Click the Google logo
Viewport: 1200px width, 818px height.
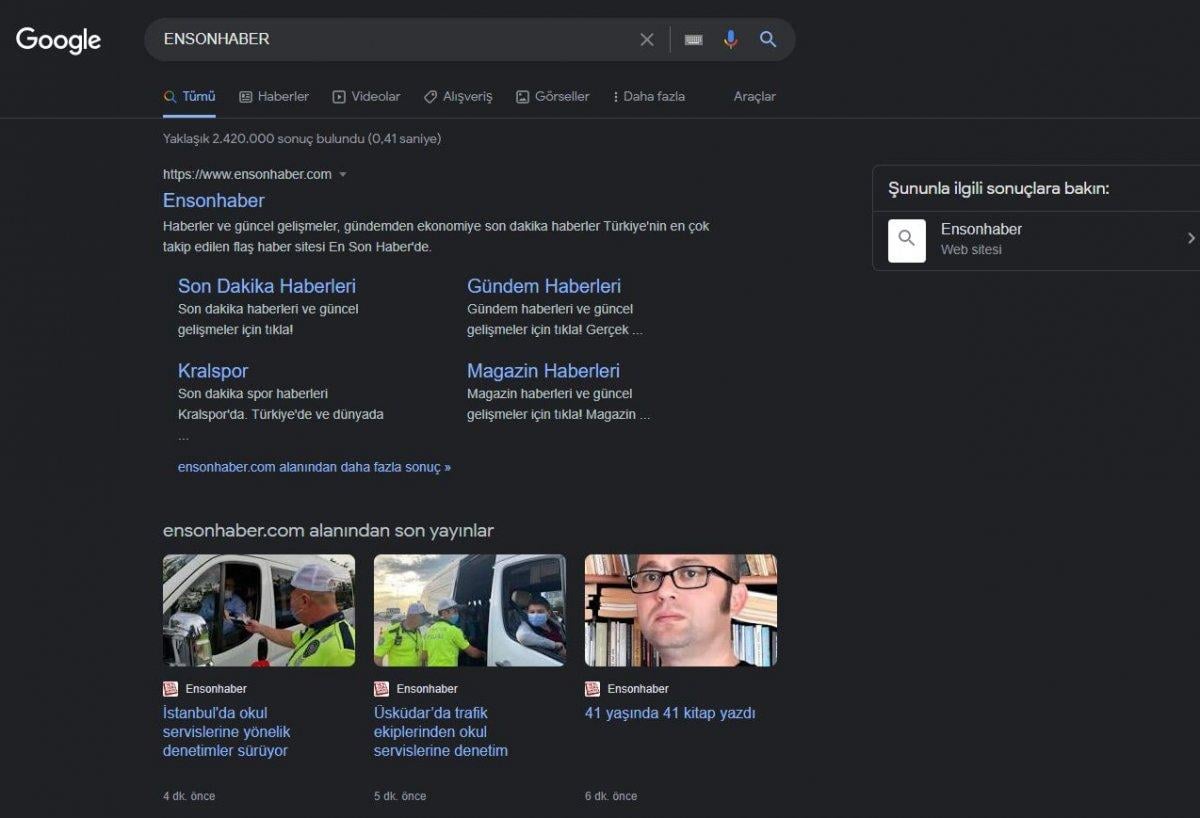tap(58, 40)
